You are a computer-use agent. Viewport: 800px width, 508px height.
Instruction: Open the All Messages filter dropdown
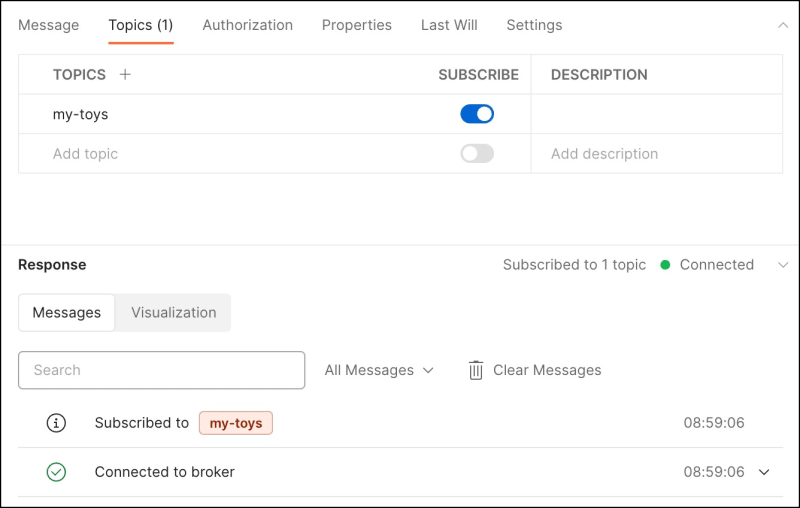point(379,370)
